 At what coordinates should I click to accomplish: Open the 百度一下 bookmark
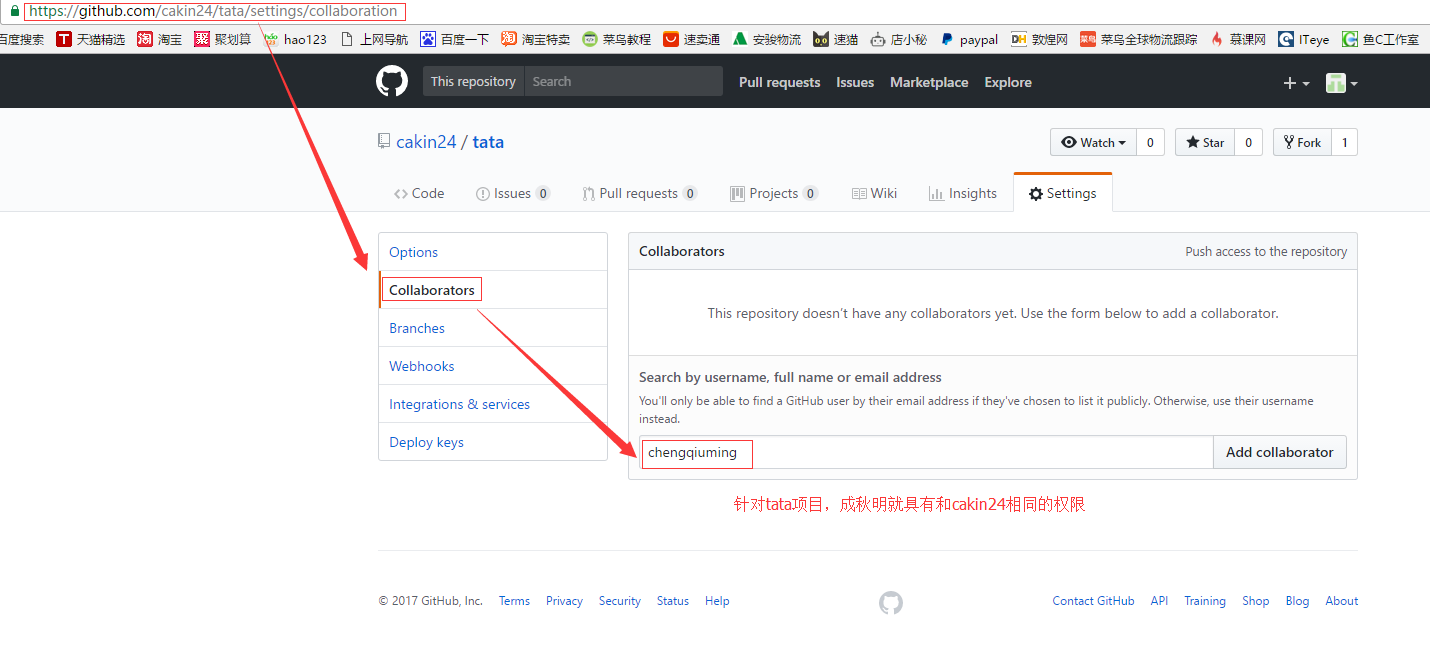[x=455, y=39]
